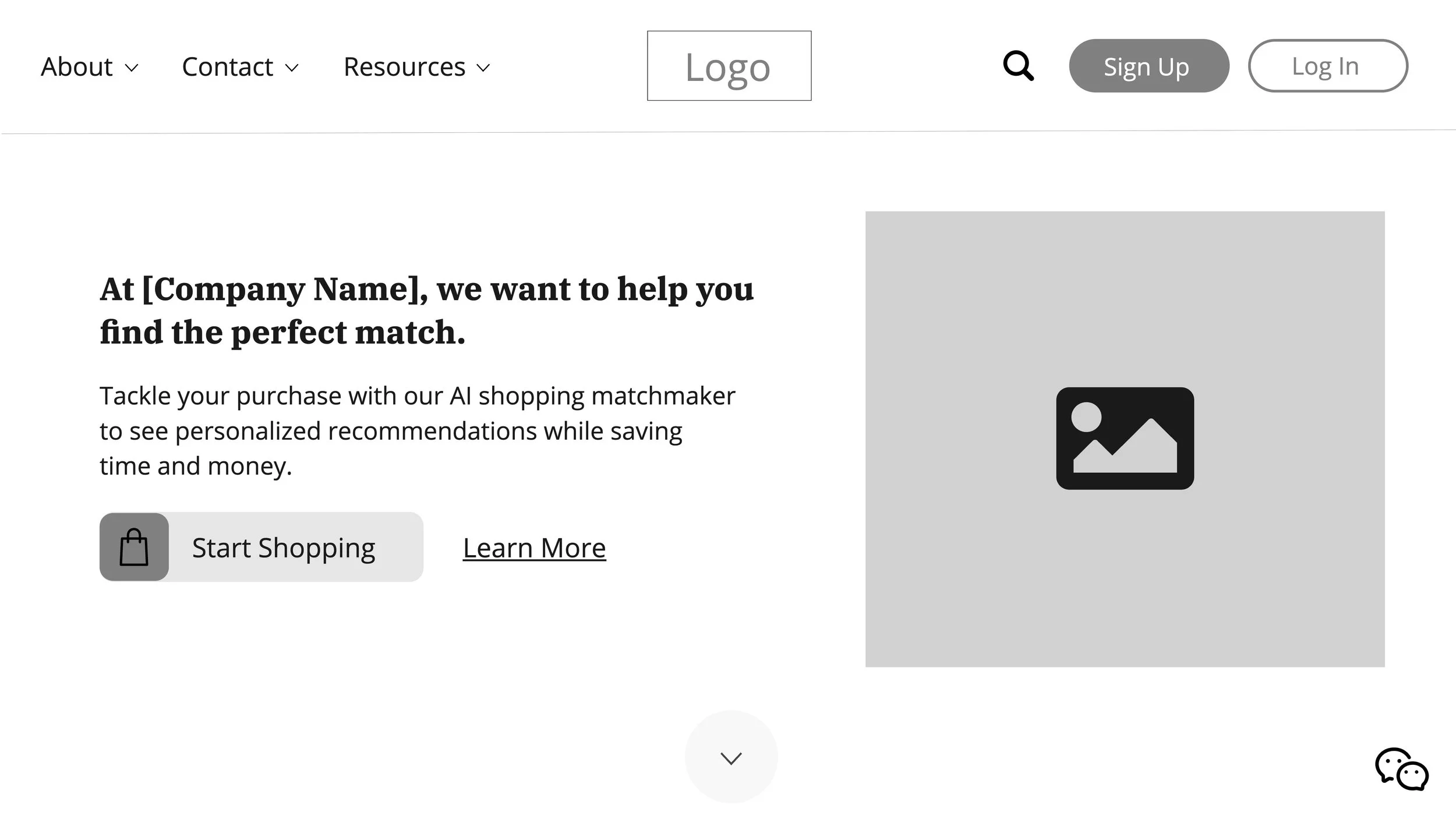This screenshot has width=1456, height=819.
Task: Click the image placeholder picture icon
Action: click(x=1125, y=438)
